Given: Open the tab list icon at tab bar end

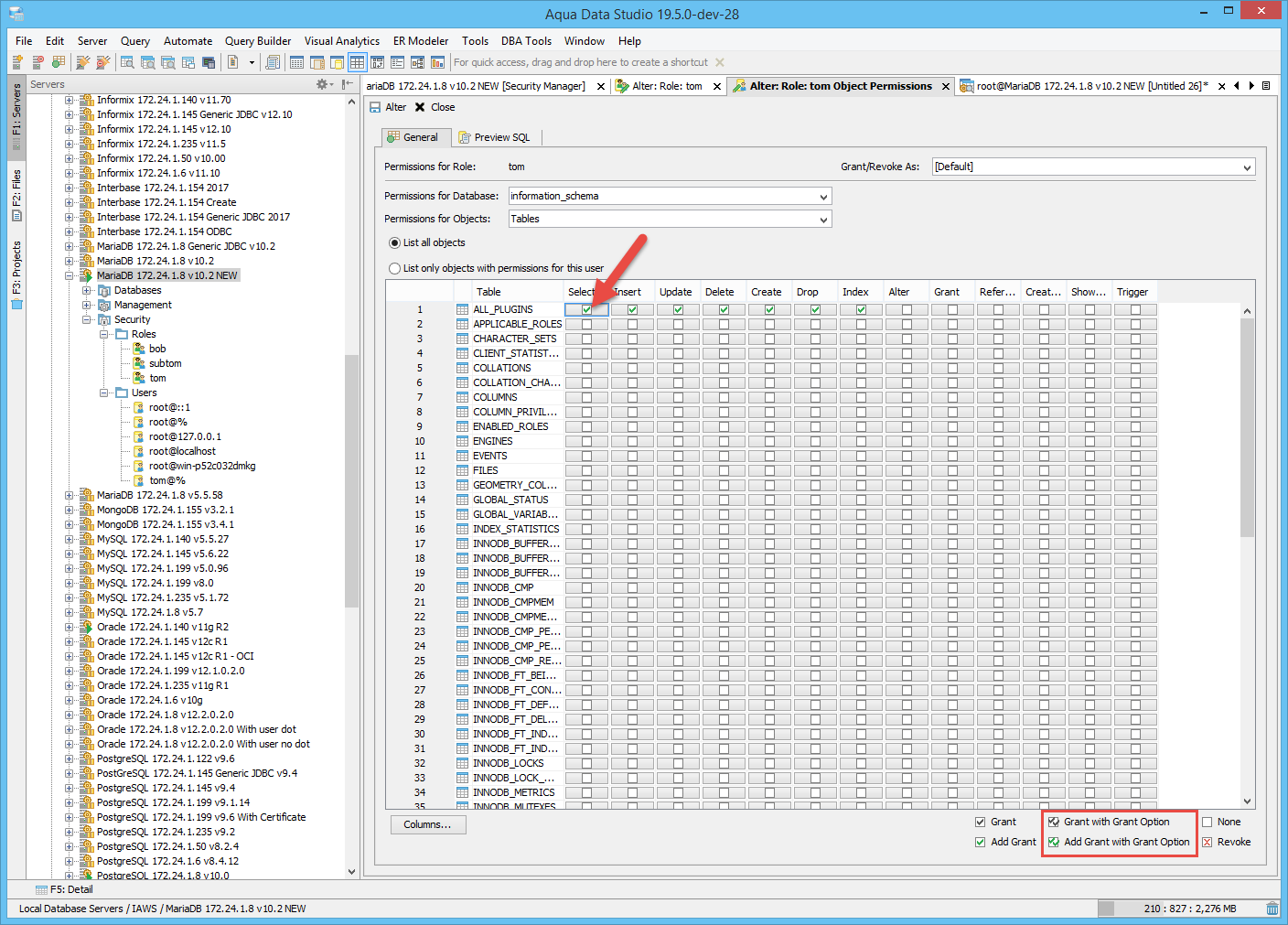Looking at the screenshot, I should point(1266,86).
